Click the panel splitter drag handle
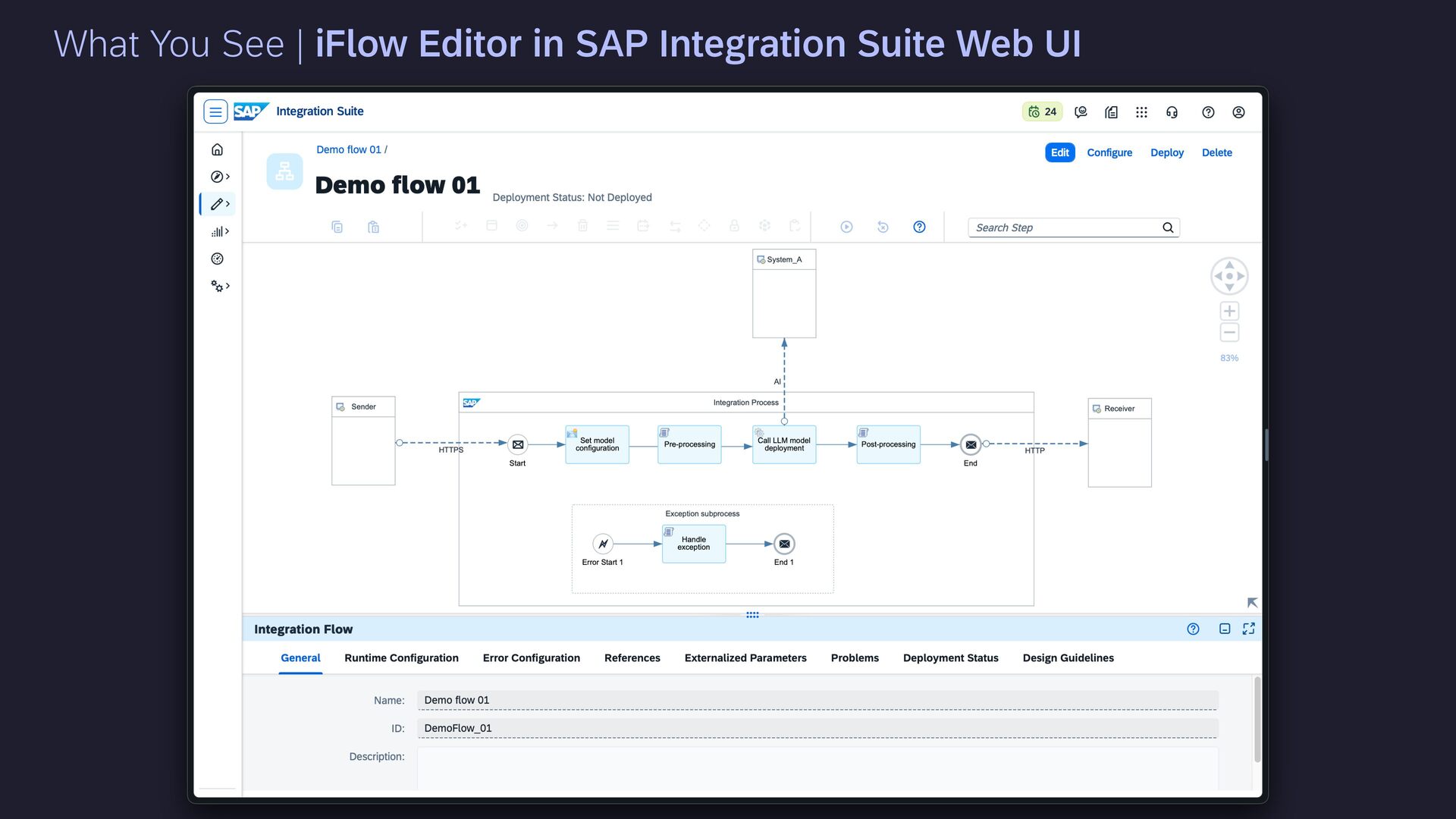Image resolution: width=1456 pixels, height=819 pixels. coord(752,615)
